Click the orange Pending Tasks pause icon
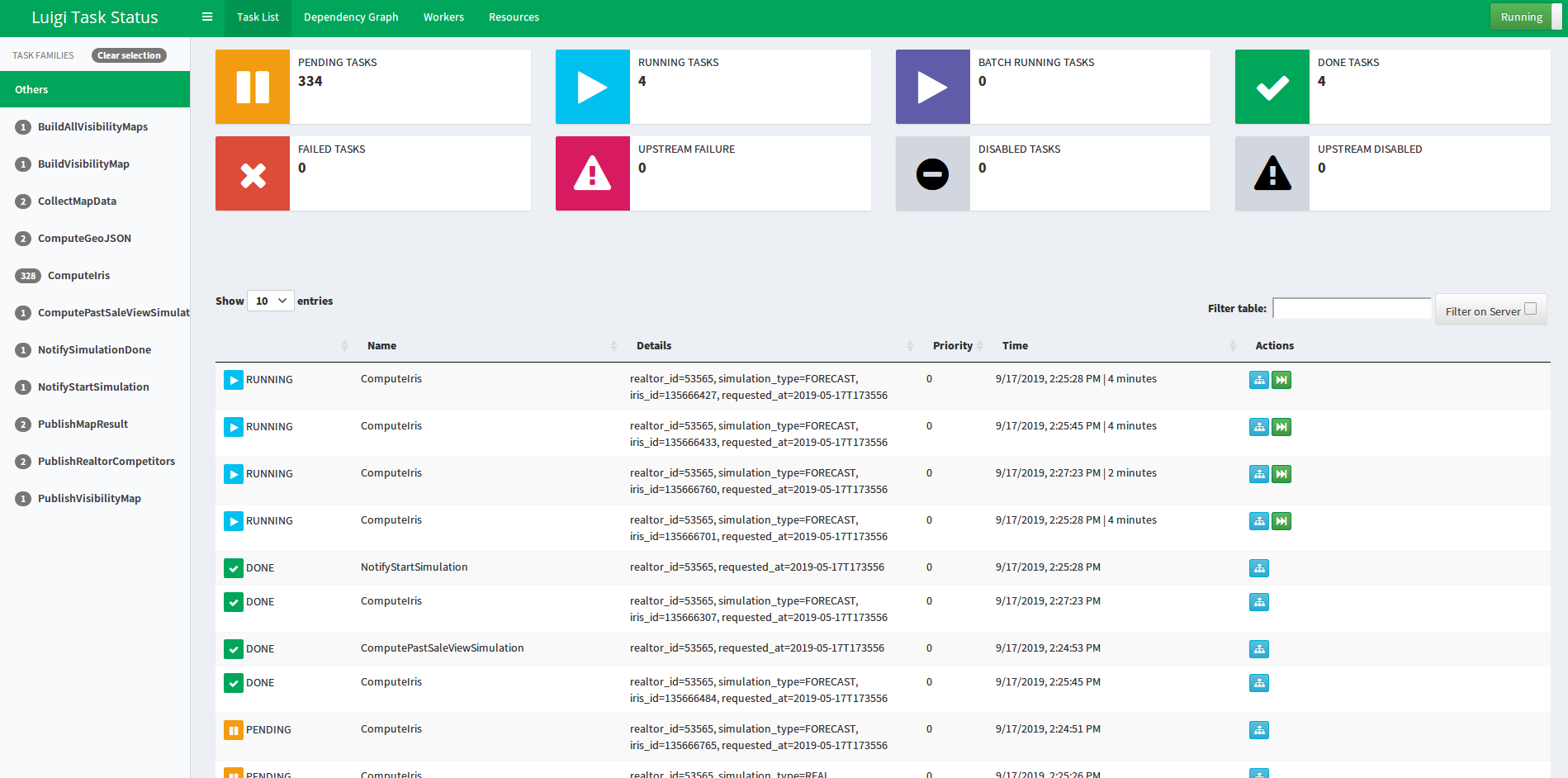This screenshot has height=778, width=1568. (x=253, y=87)
